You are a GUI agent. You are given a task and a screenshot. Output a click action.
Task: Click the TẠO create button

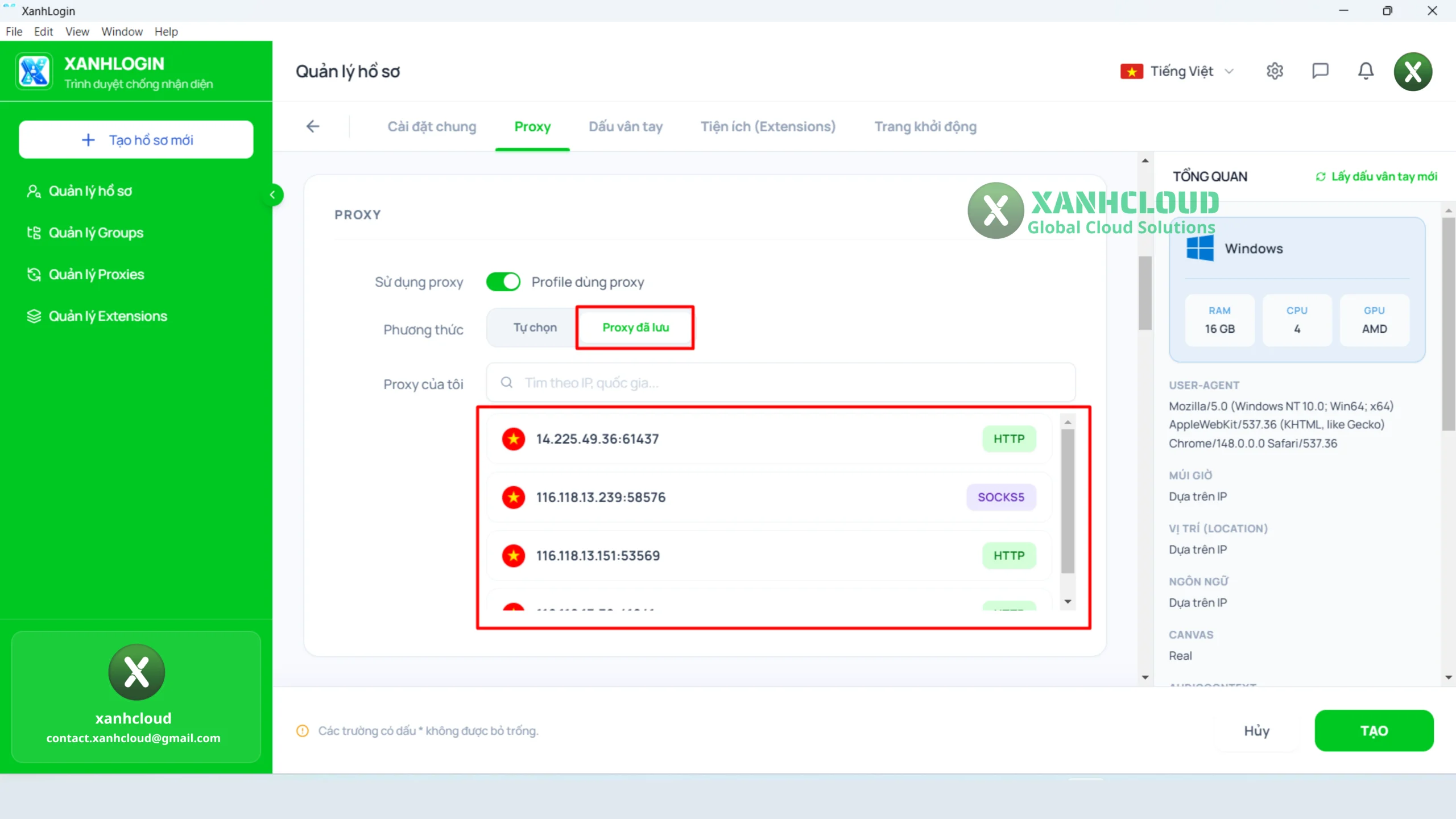pos(1374,730)
